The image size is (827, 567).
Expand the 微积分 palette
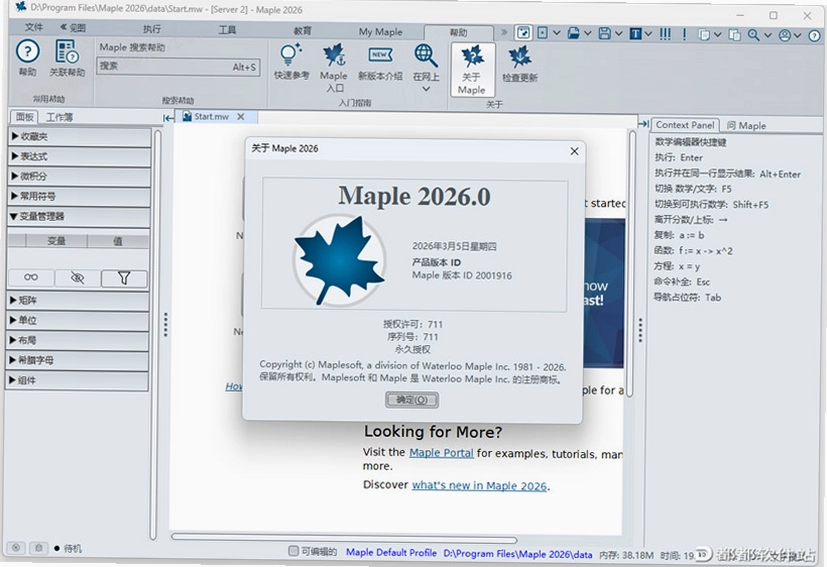coord(79,176)
